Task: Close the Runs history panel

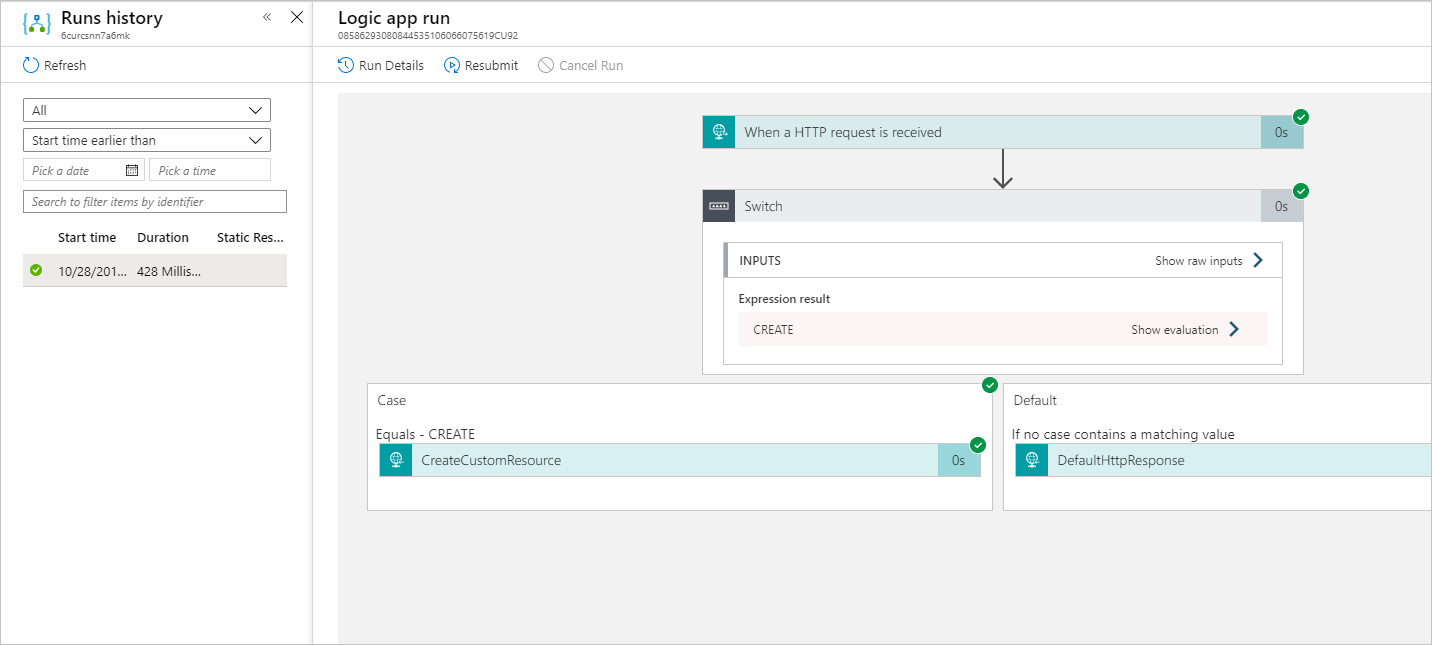Action: 297,17
